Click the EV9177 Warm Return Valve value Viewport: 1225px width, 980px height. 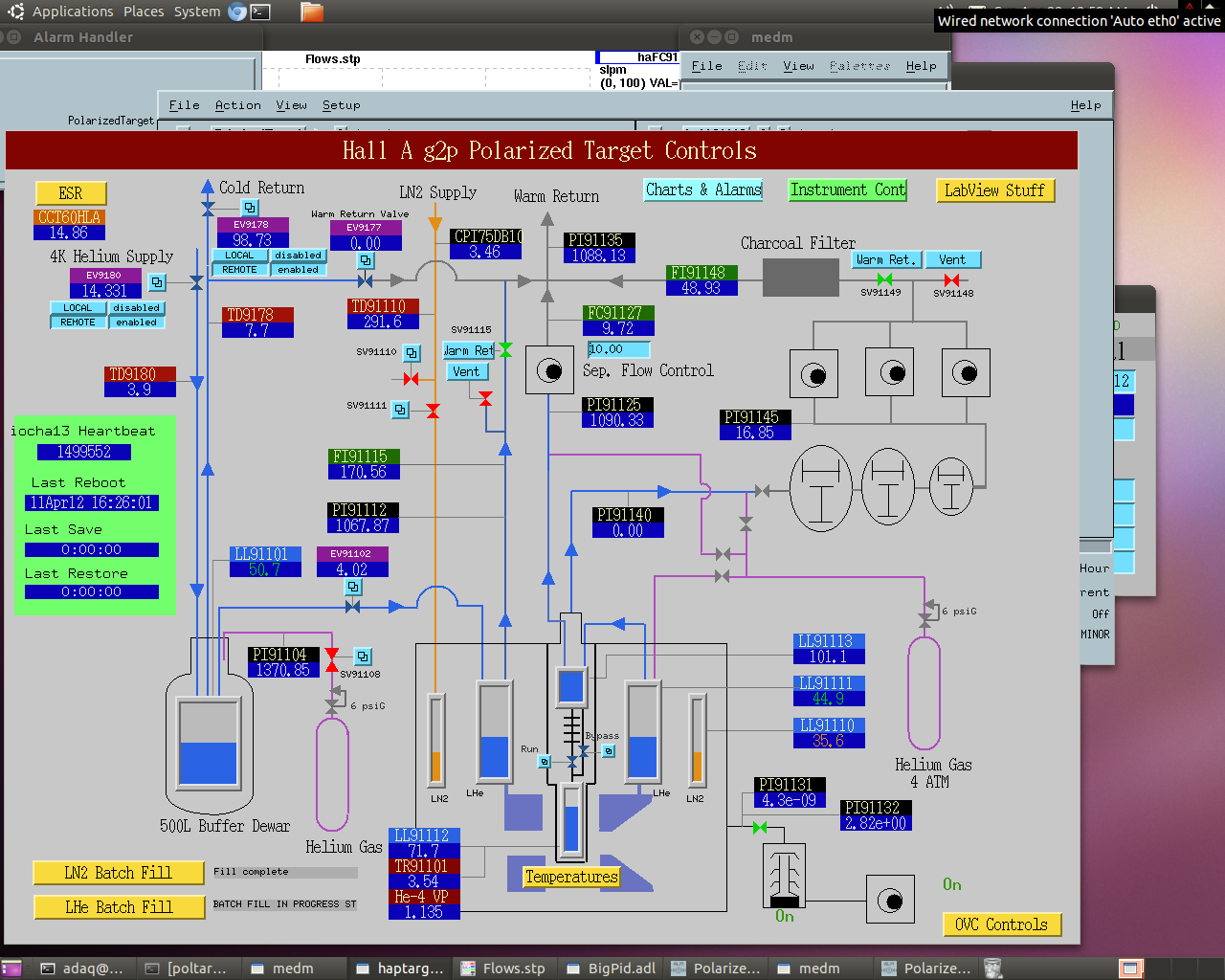coord(366,243)
